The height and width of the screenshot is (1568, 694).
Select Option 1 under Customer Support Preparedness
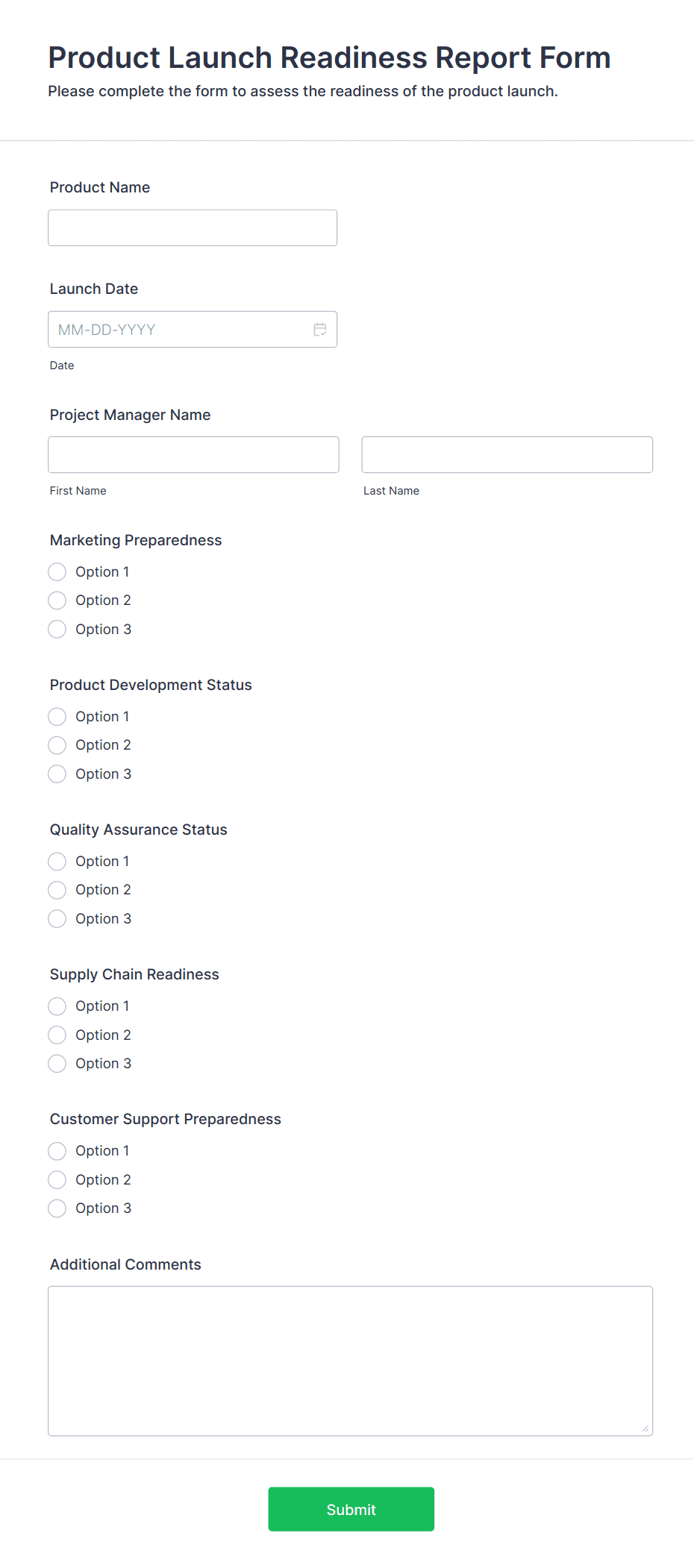(57, 1151)
